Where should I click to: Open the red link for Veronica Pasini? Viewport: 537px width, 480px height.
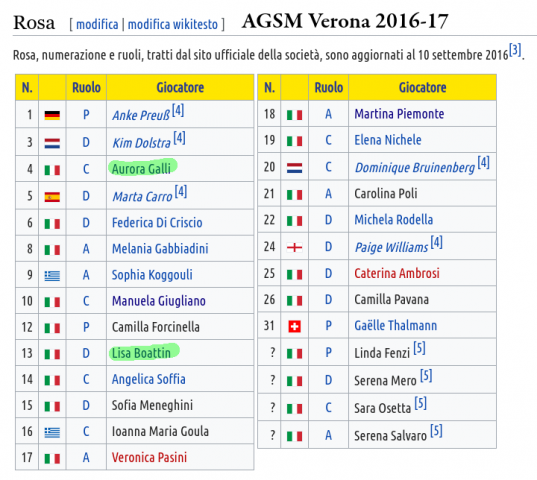tap(149, 457)
